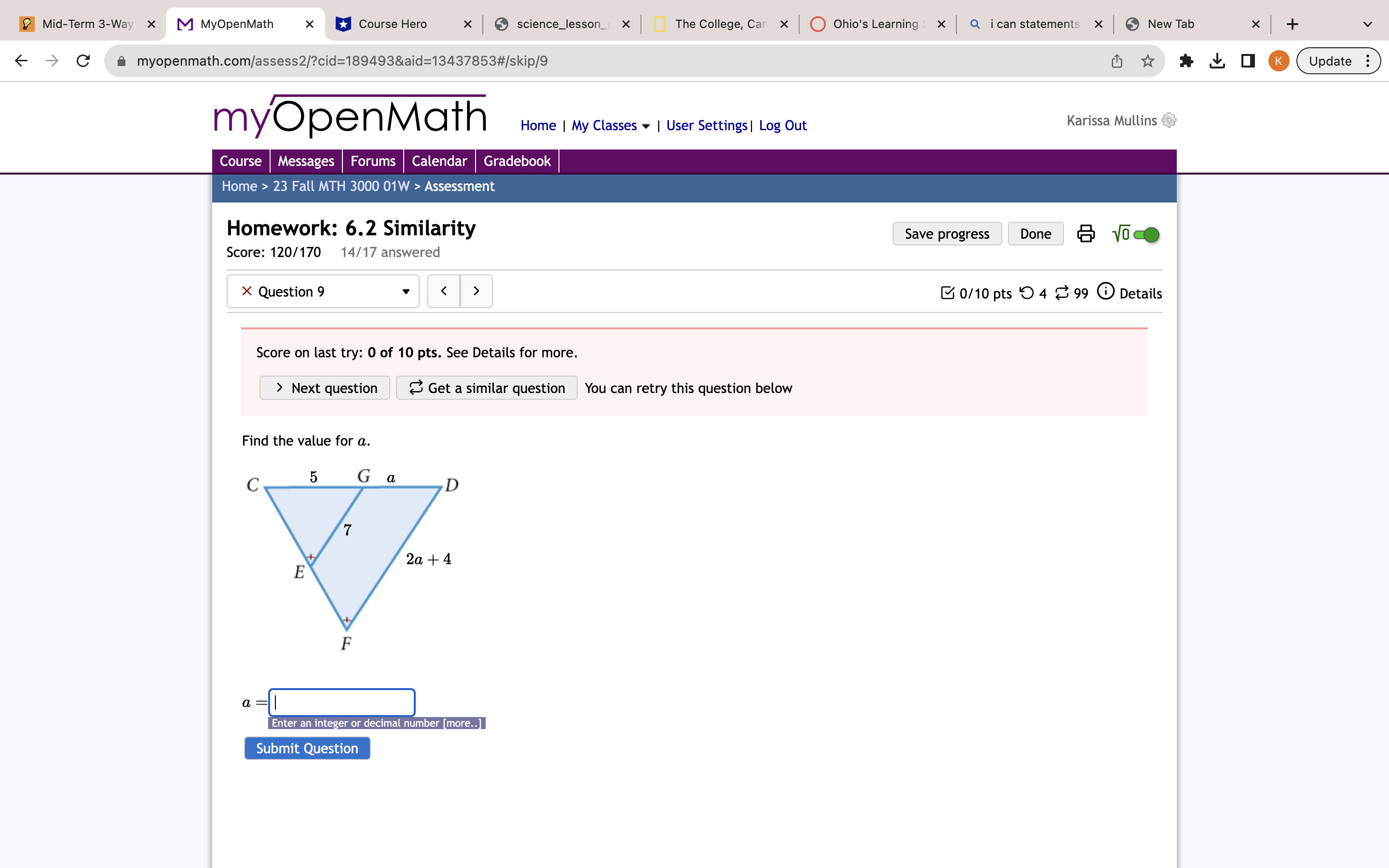Bookmark this page with the star icon
This screenshot has width=1389, height=868.
click(x=1147, y=60)
